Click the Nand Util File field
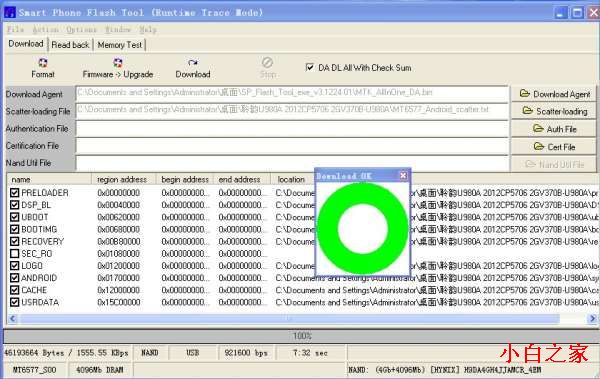This screenshot has height=379, width=600. click(292, 163)
